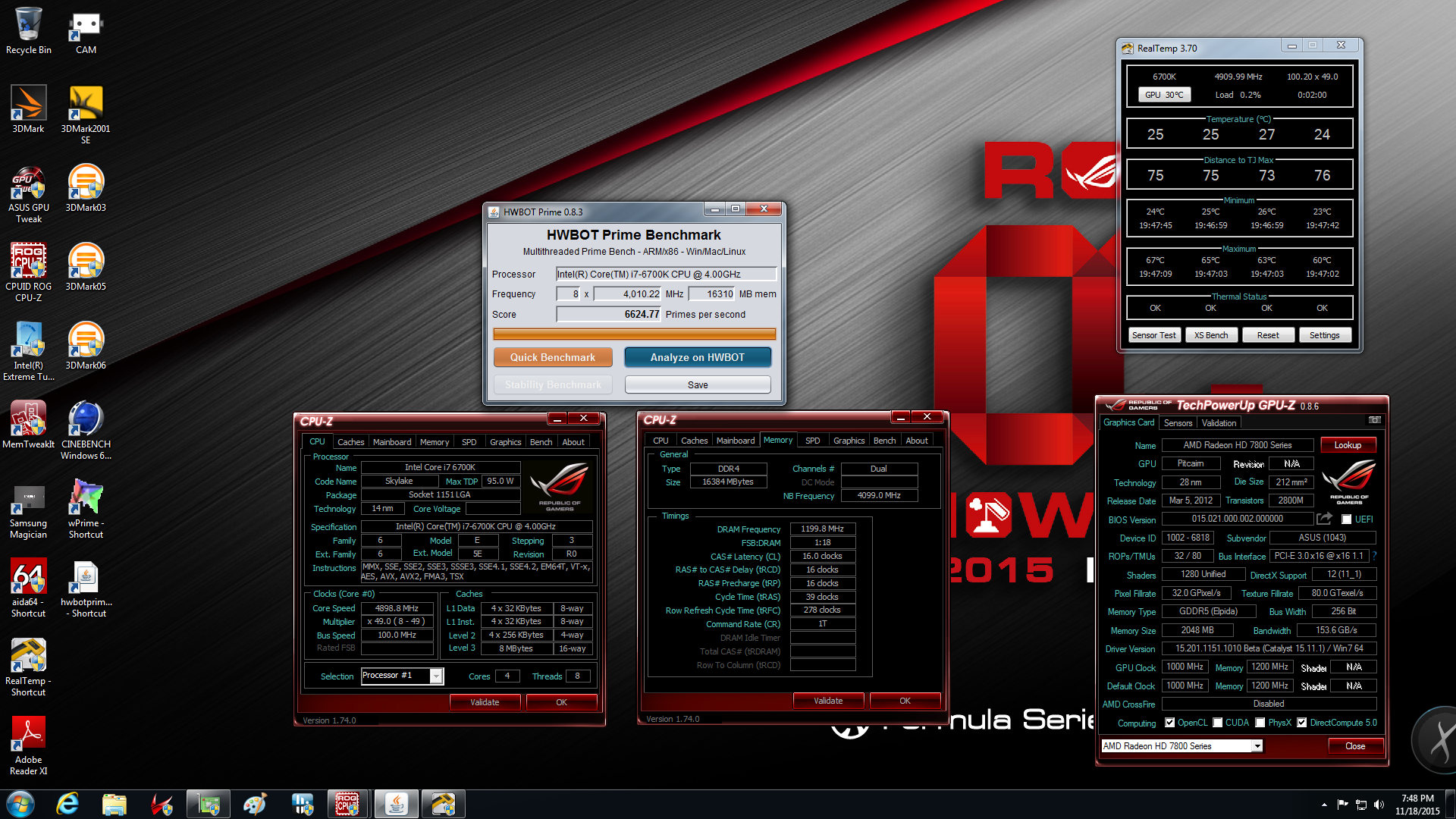Click Sensor Test in RealTemp
Viewport: 1456px width, 819px height.
(x=1153, y=335)
